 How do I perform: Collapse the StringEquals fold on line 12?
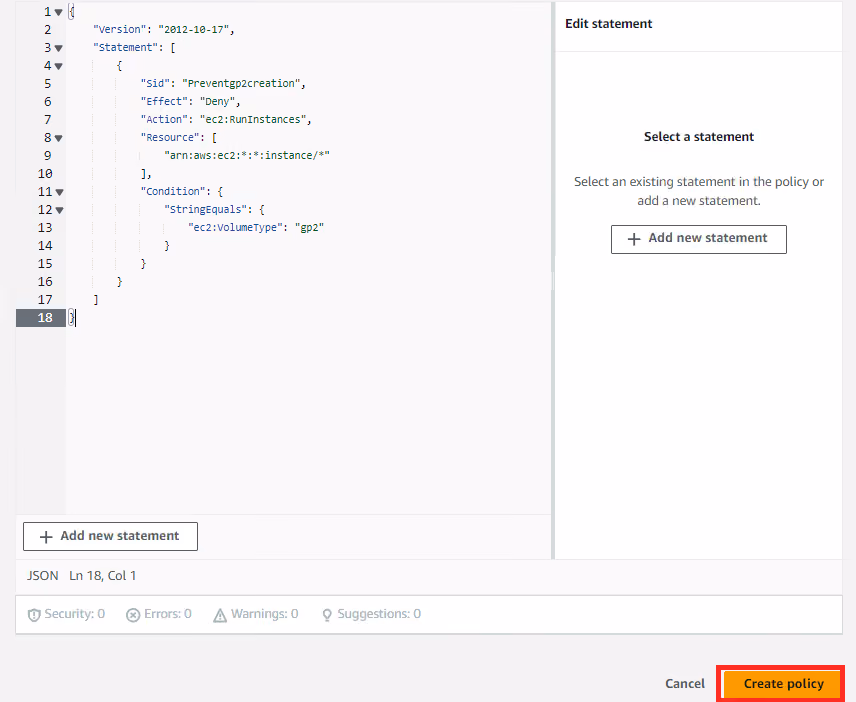tap(60, 210)
